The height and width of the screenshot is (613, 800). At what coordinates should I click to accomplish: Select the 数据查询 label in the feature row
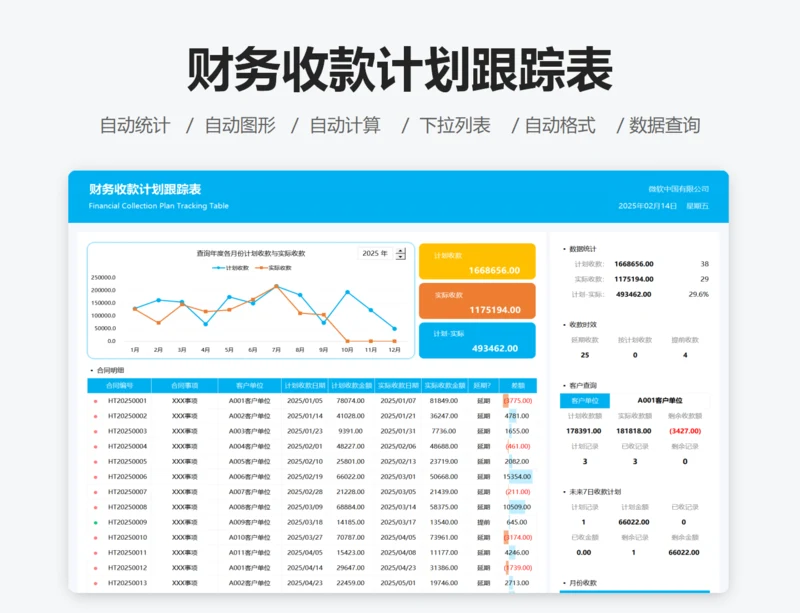[x=666, y=126]
